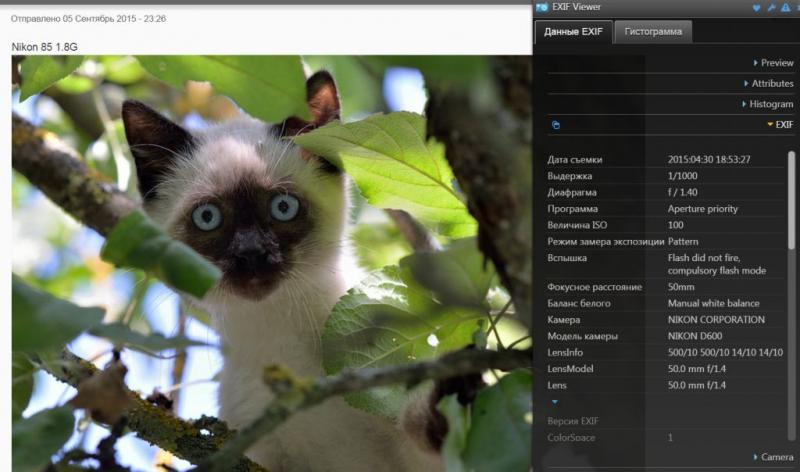
Task: Click the EXIF Viewer camera logo icon
Action: (542, 7)
